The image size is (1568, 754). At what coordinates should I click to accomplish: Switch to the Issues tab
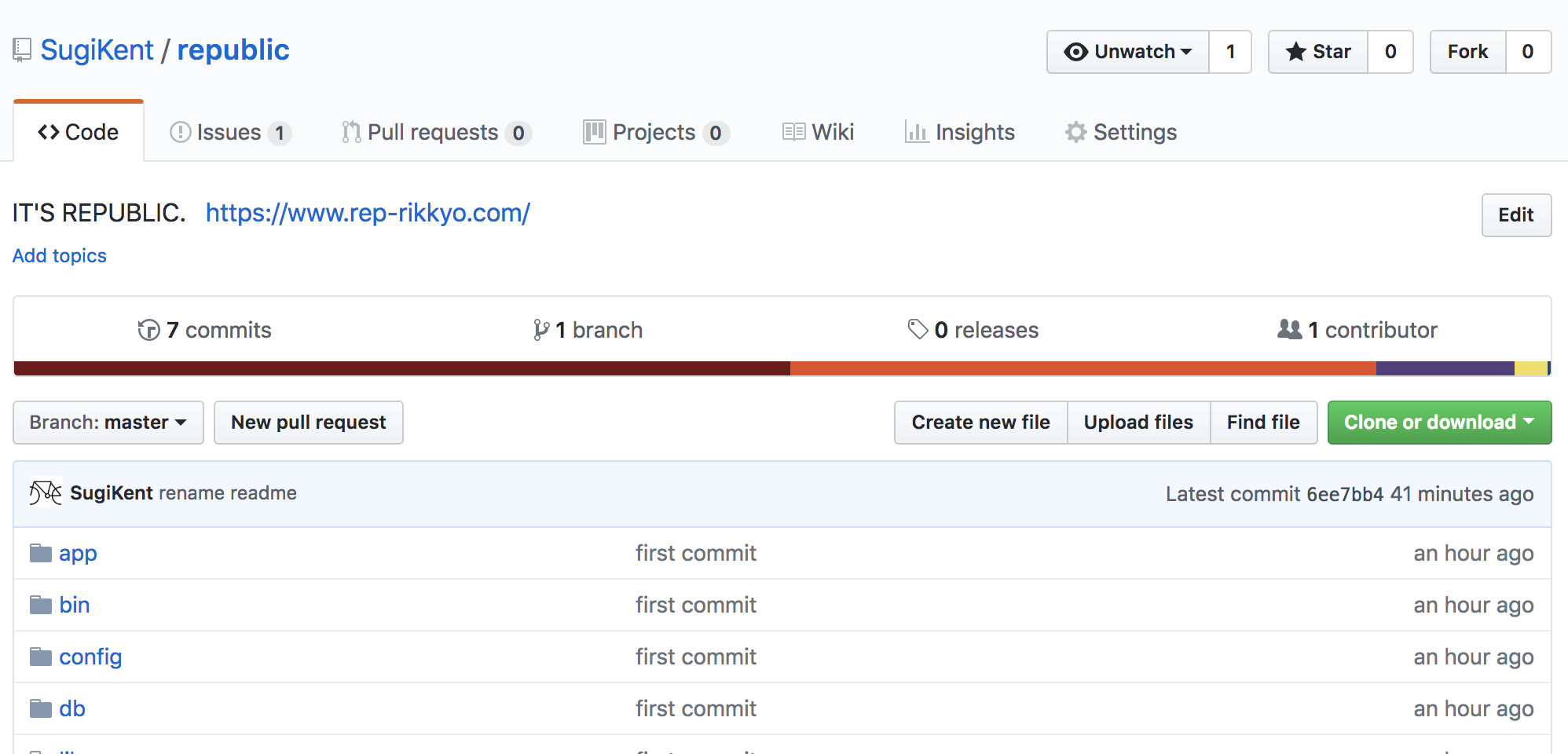(229, 133)
